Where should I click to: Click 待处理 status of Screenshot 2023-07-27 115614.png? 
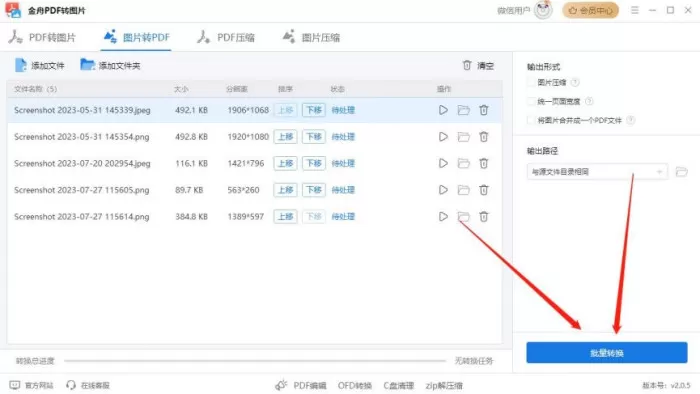pyautogui.click(x=343, y=216)
